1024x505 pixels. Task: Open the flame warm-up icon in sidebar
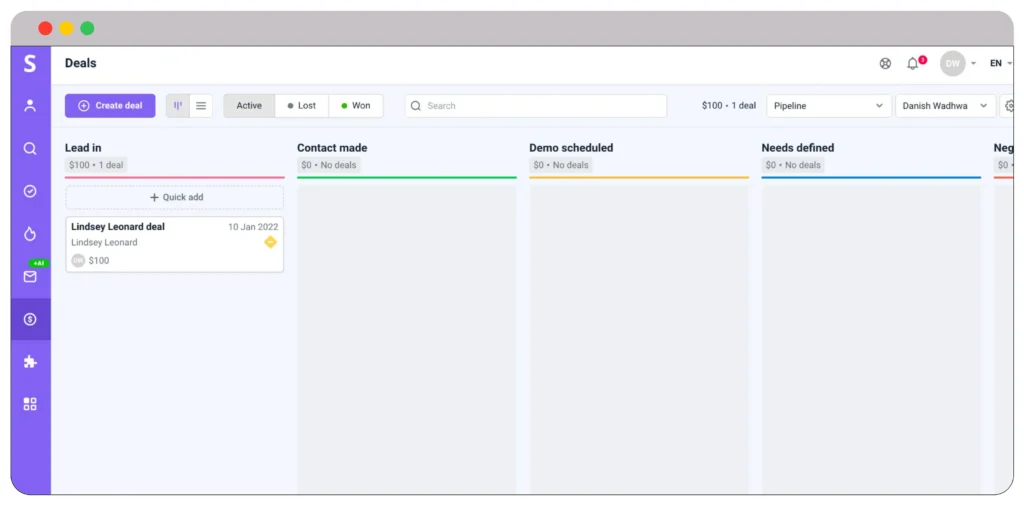[x=30, y=234]
